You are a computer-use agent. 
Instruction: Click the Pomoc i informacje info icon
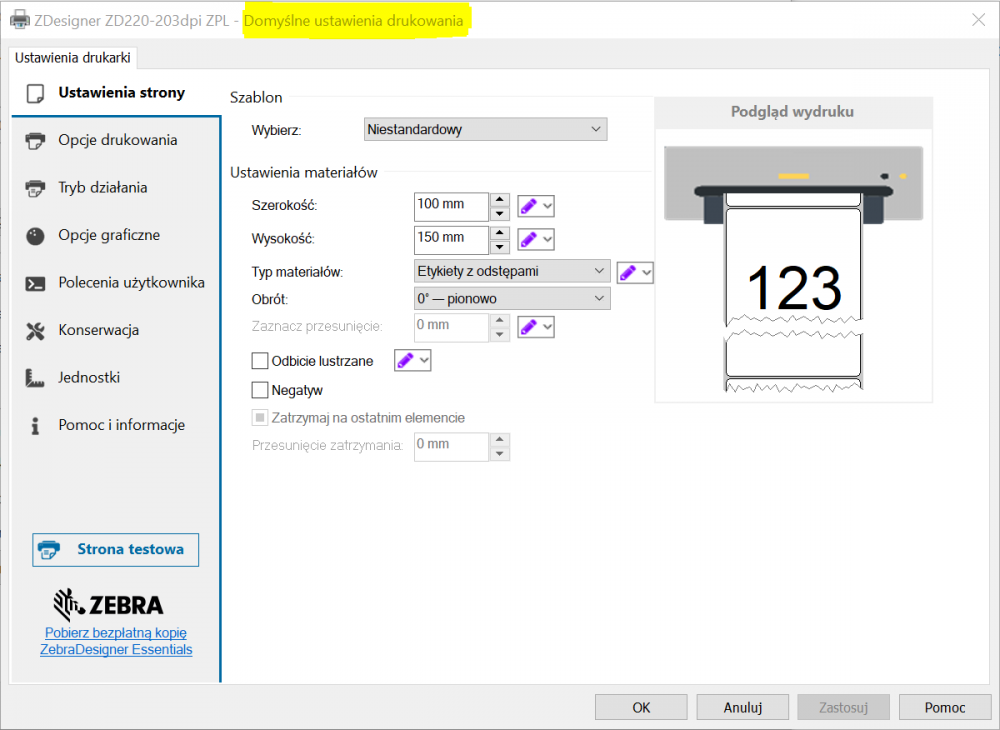click(x=35, y=426)
